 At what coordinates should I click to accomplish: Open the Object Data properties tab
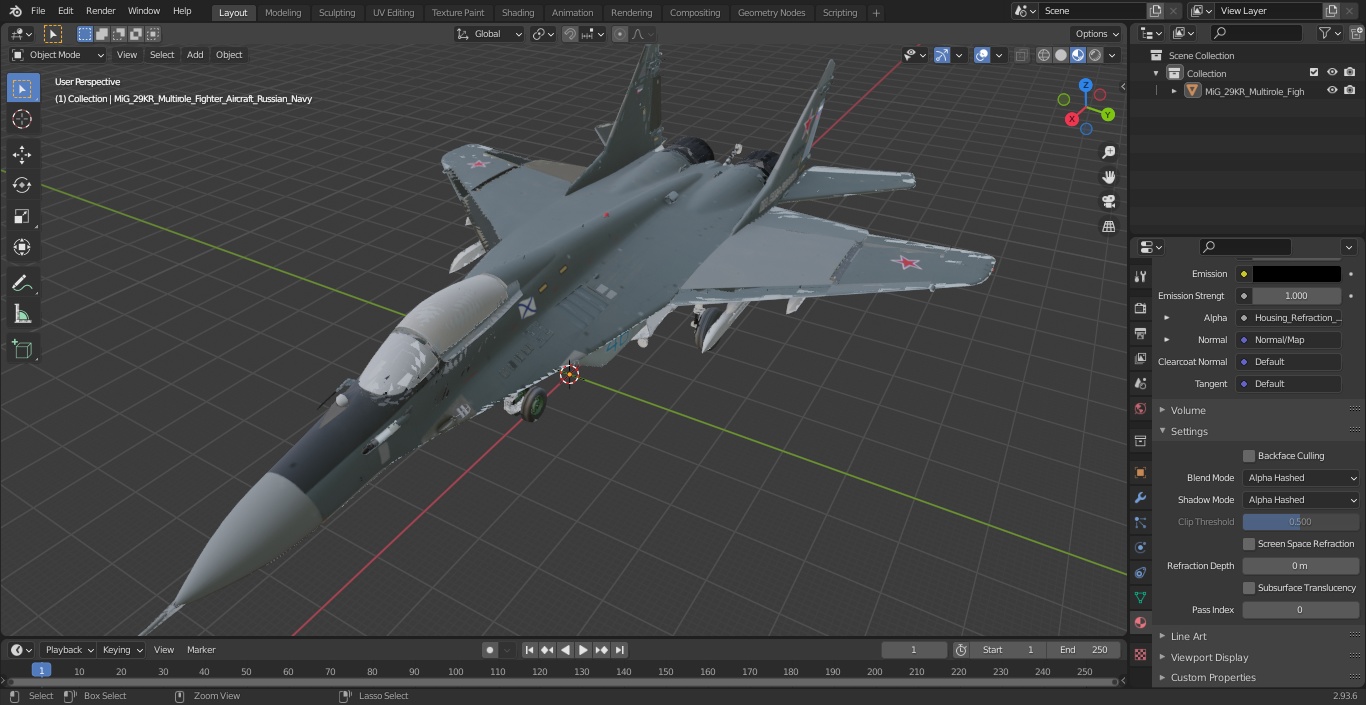1140,597
